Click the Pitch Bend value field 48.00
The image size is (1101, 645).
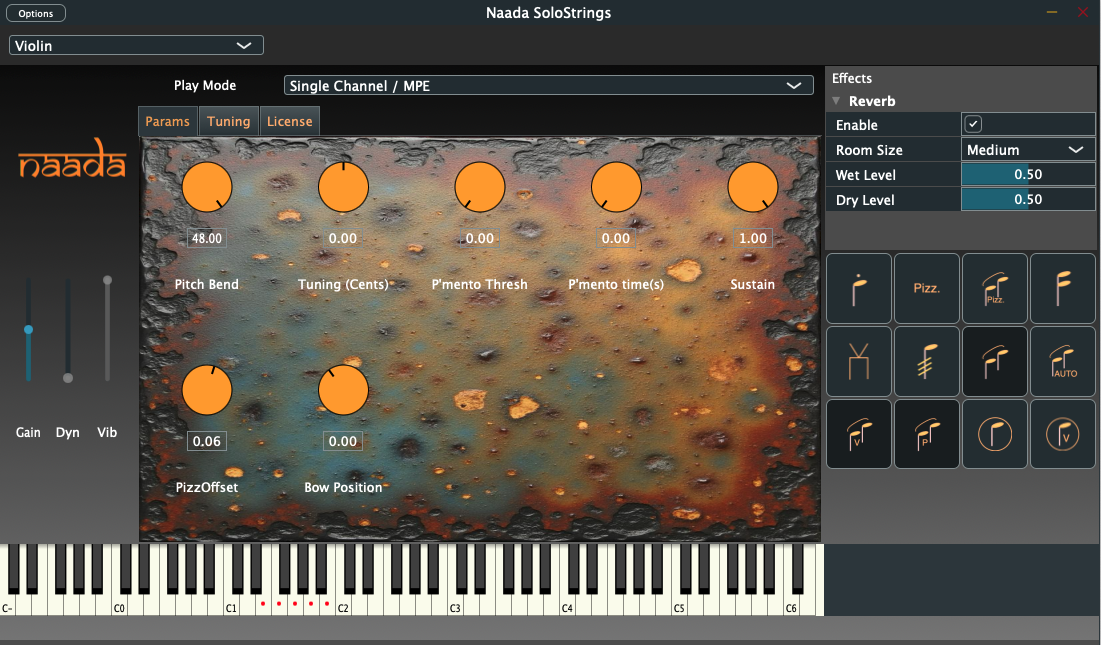[207, 238]
